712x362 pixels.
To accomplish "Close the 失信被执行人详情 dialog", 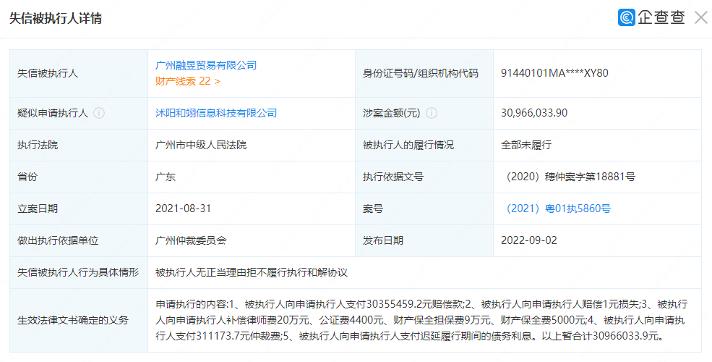I will 701,18.
